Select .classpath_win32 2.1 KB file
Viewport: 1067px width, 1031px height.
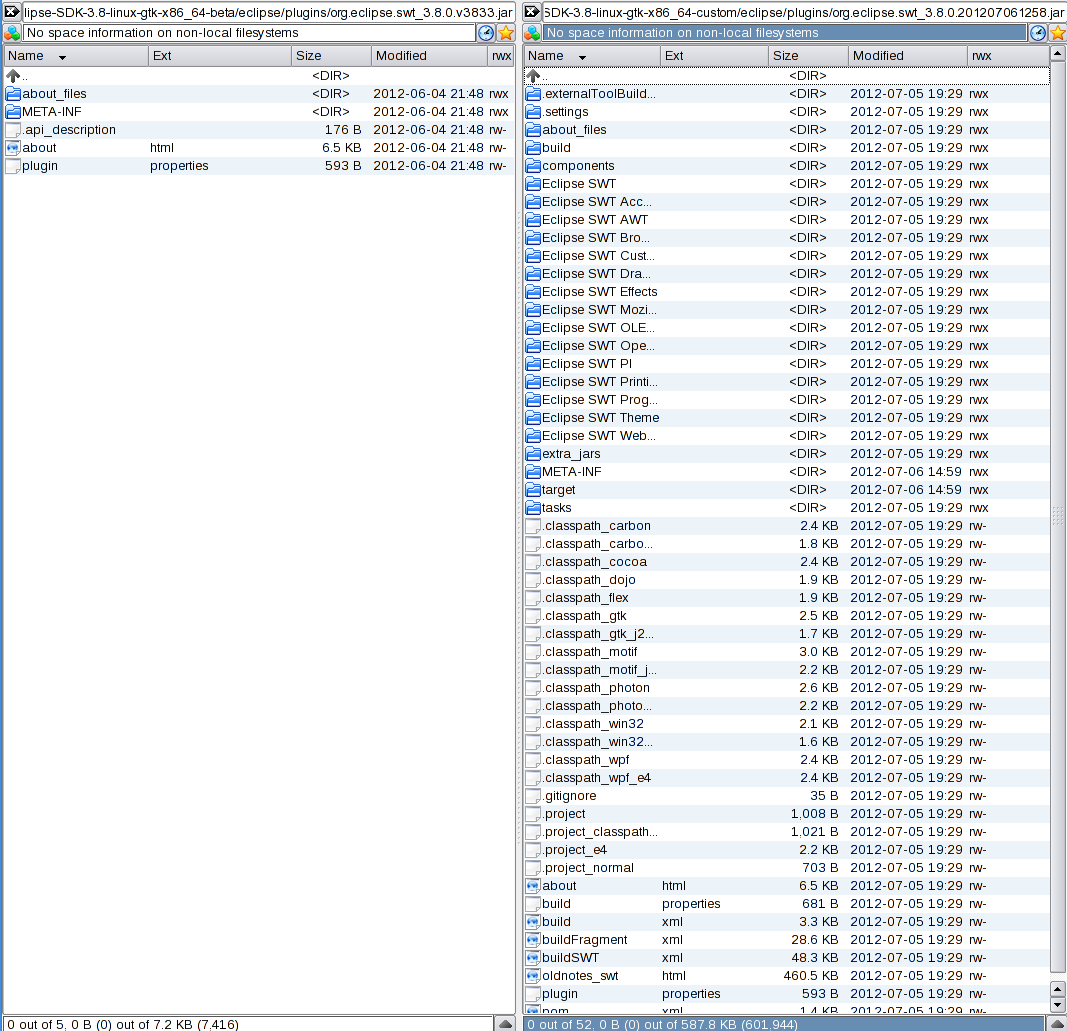(787, 724)
